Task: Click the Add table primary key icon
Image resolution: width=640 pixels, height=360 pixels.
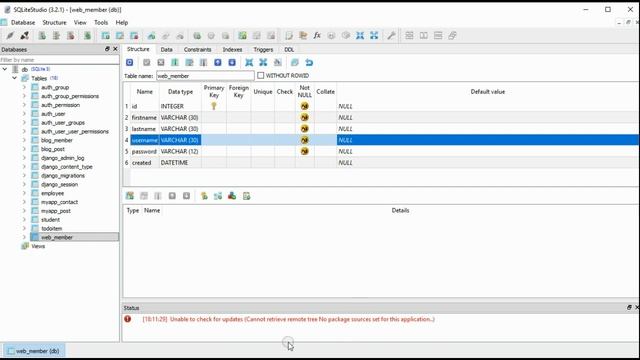Action: [204, 196]
